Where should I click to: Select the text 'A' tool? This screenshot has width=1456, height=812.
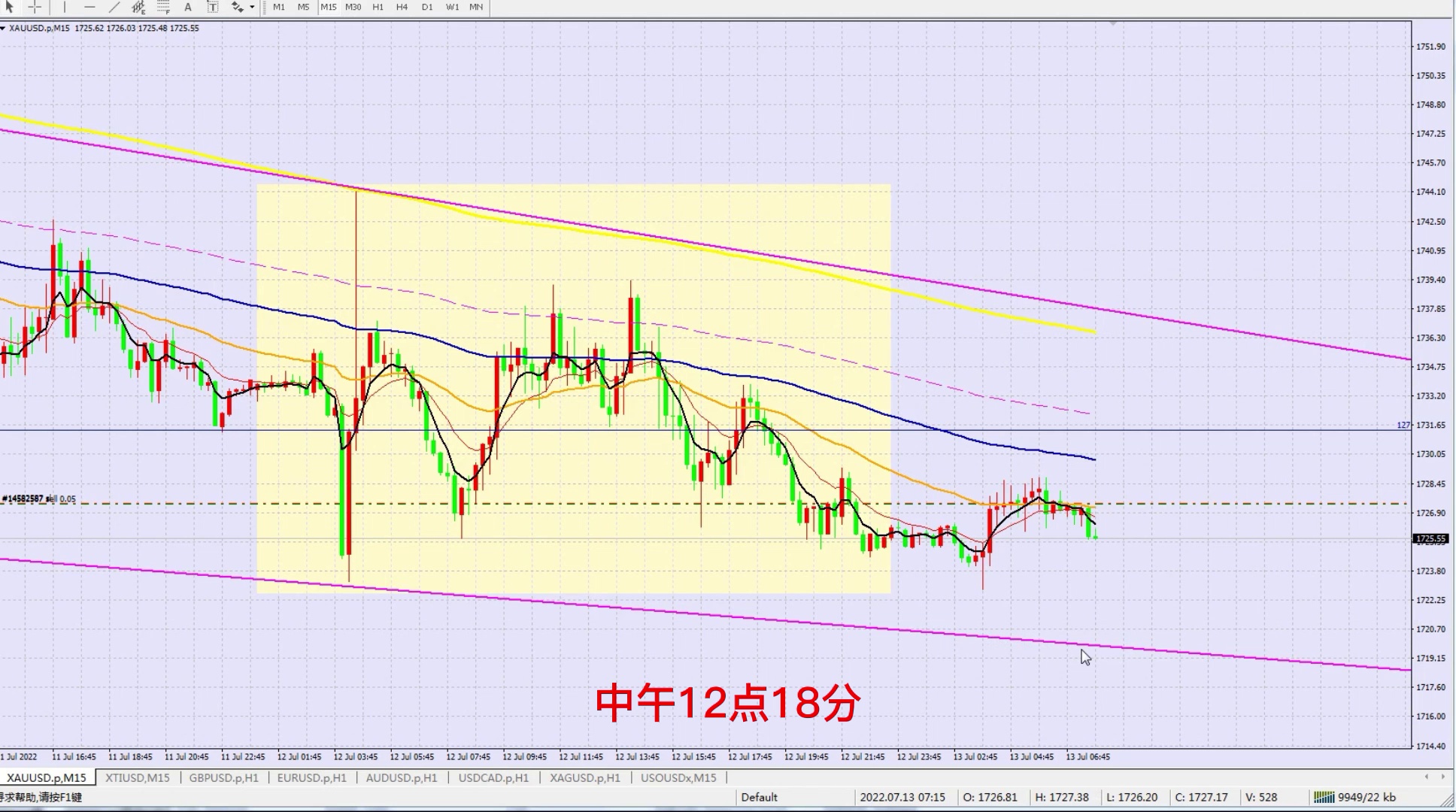click(x=188, y=7)
